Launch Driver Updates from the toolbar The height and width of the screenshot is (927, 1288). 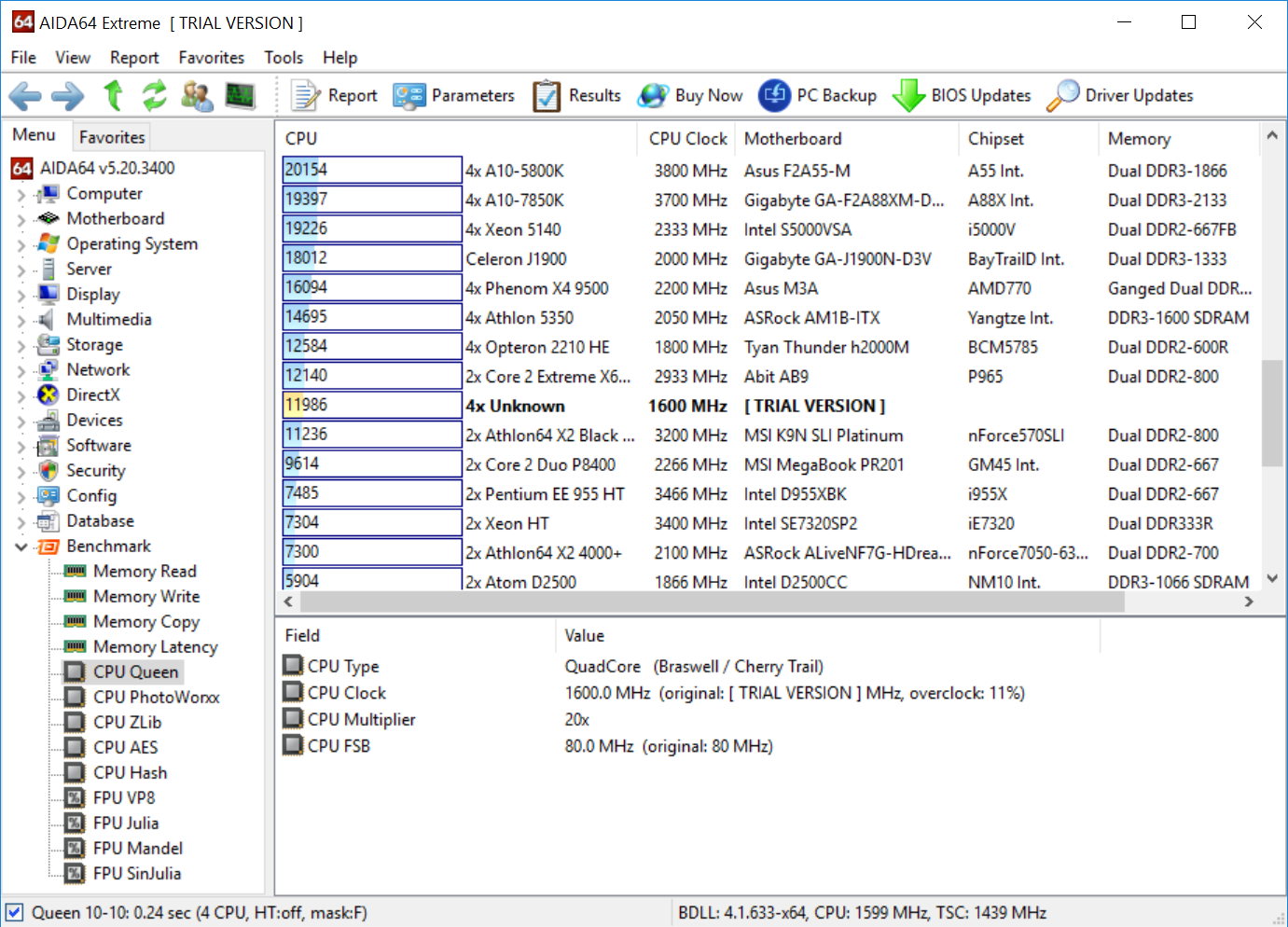(1119, 96)
